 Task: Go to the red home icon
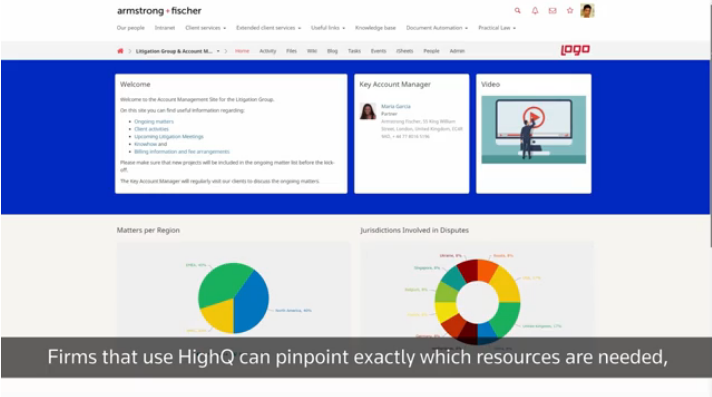[x=120, y=51]
